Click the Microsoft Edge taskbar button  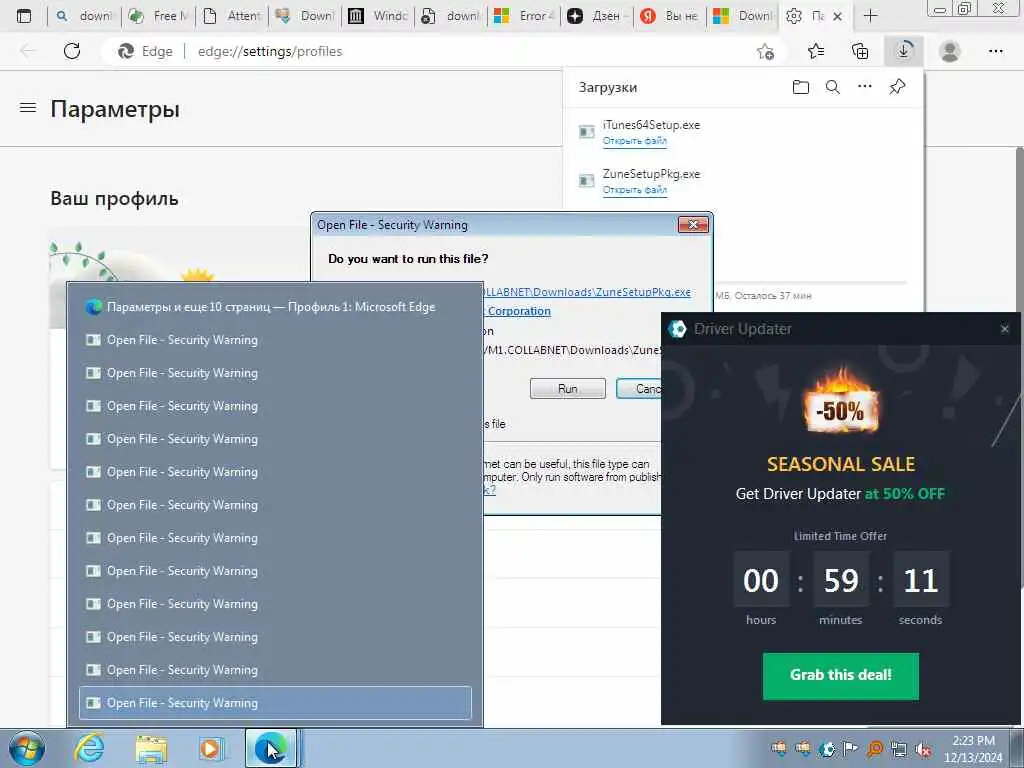pos(271,748)
